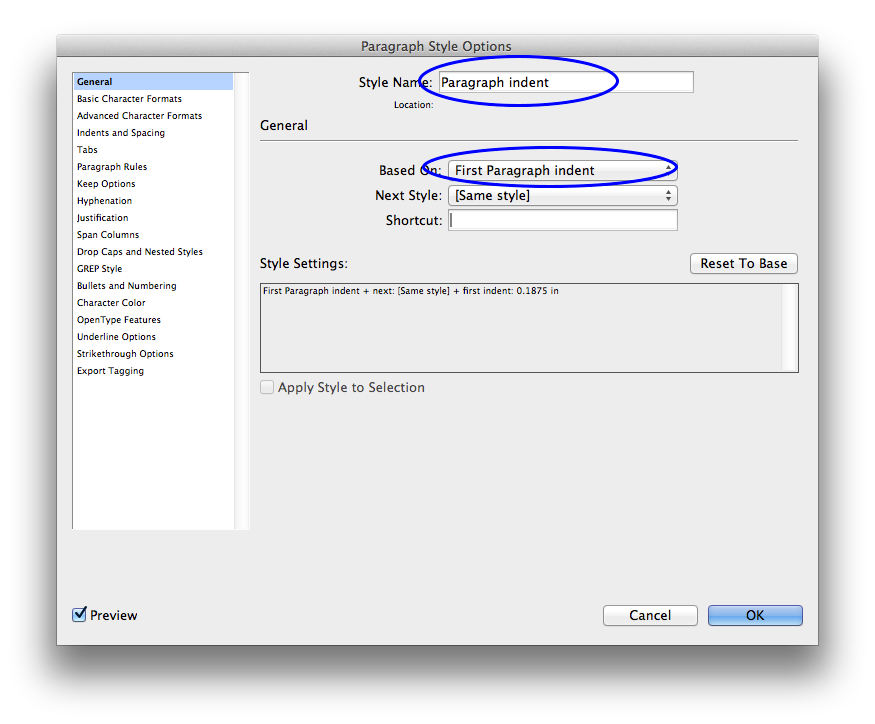Open the Next Style dropdown
Screen dimensions: 875x724
(x=562, y=195)
